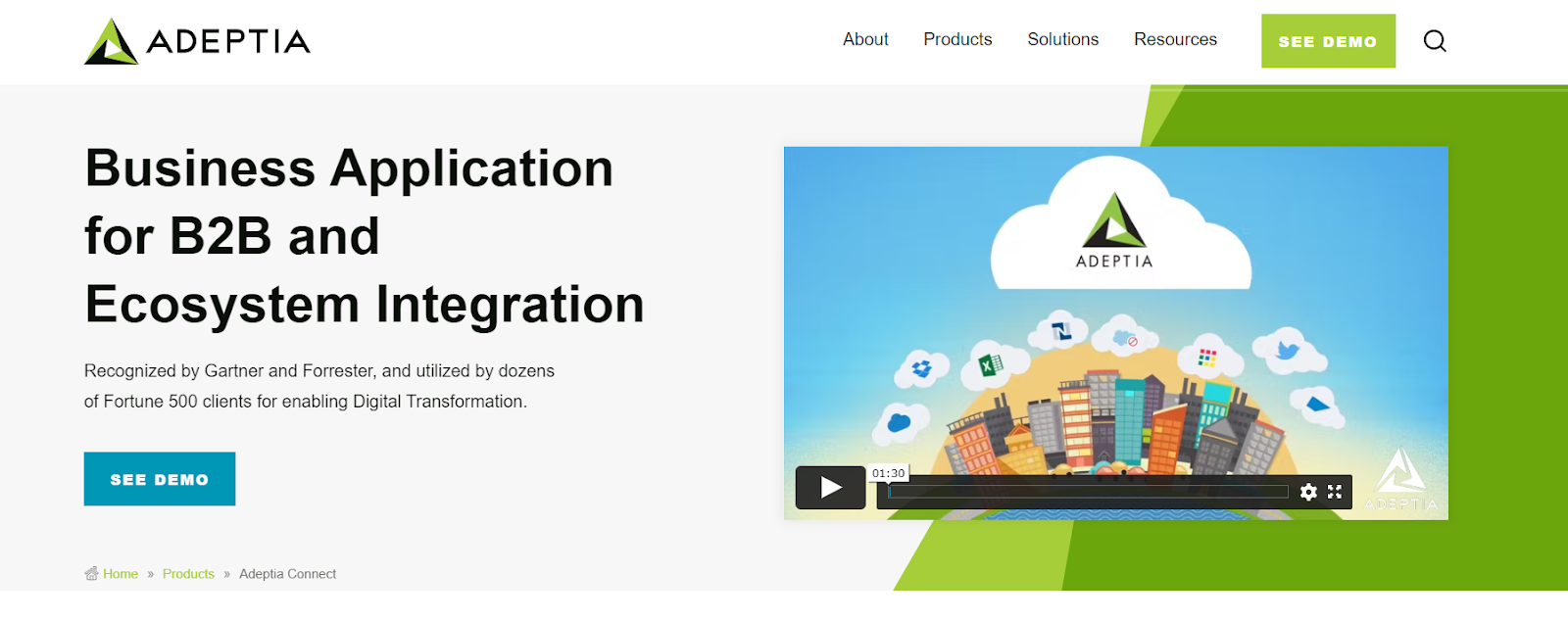Go to Products breadcrumb link
This screenshot has width=1568, height=622.
click(188, 574)
